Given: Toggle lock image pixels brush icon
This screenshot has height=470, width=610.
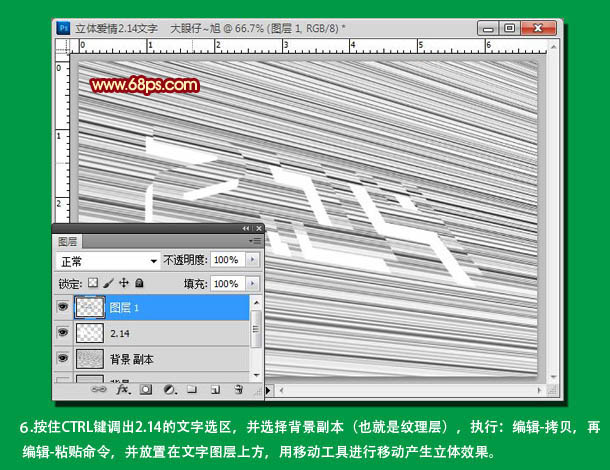Looking at the screenshot, I should coord(109,283).
